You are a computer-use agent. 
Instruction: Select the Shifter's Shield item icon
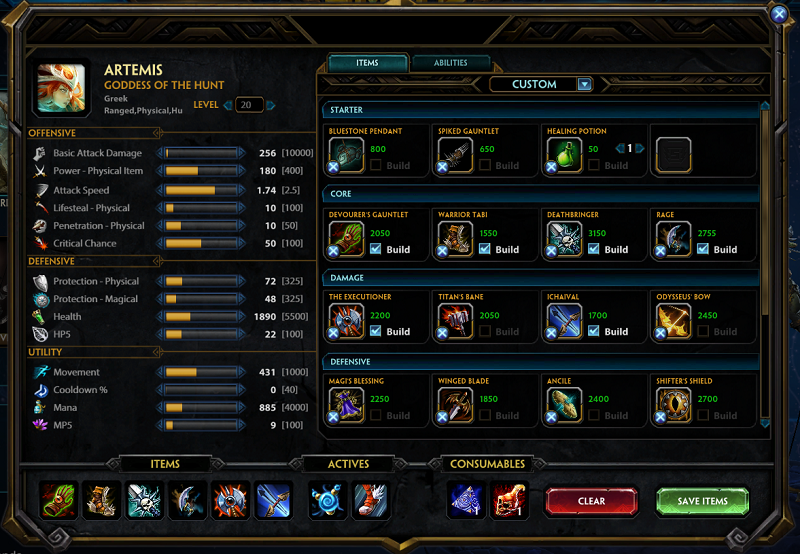pos(673,405)
